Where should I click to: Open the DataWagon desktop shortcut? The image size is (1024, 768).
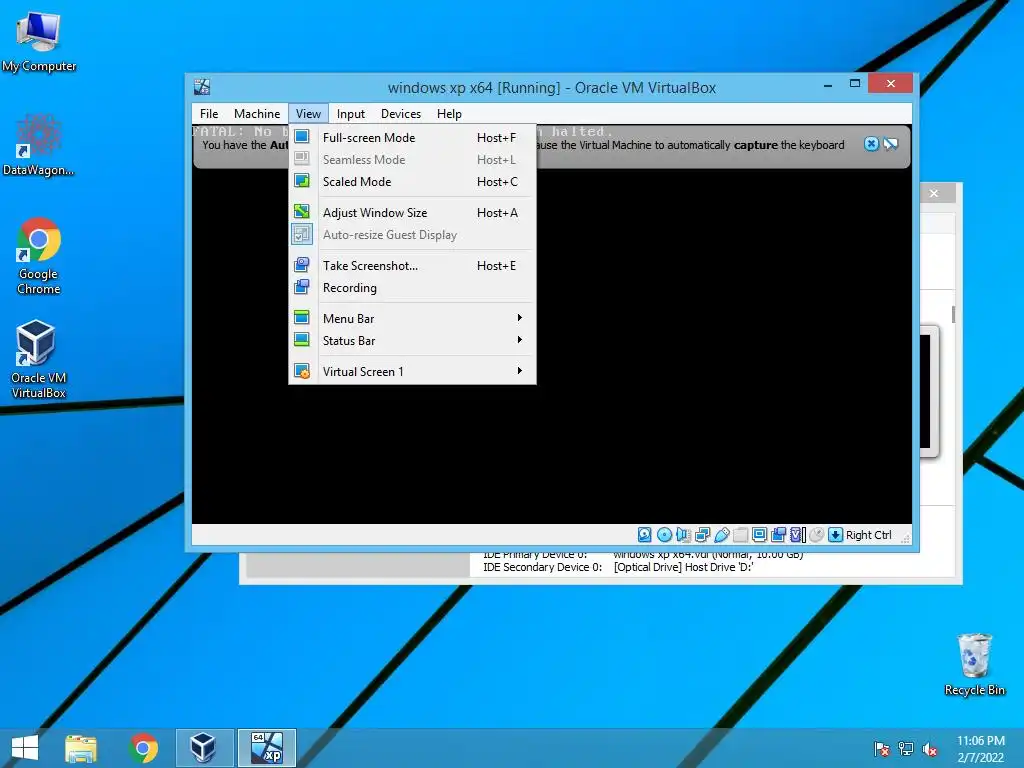[39, 145]
